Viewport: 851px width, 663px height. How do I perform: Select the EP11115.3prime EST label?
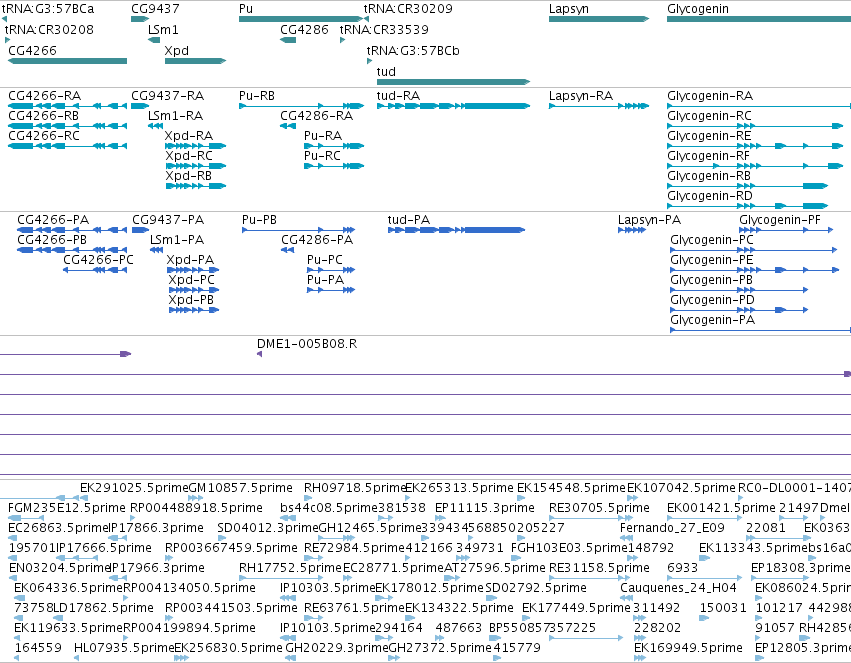485,508
